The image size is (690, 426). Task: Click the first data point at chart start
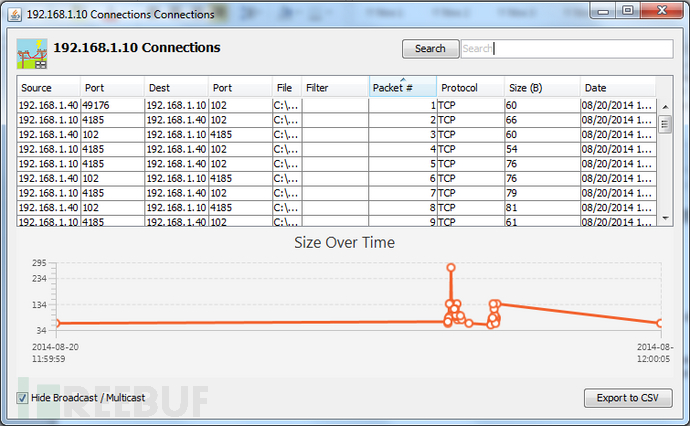point(57,323)
